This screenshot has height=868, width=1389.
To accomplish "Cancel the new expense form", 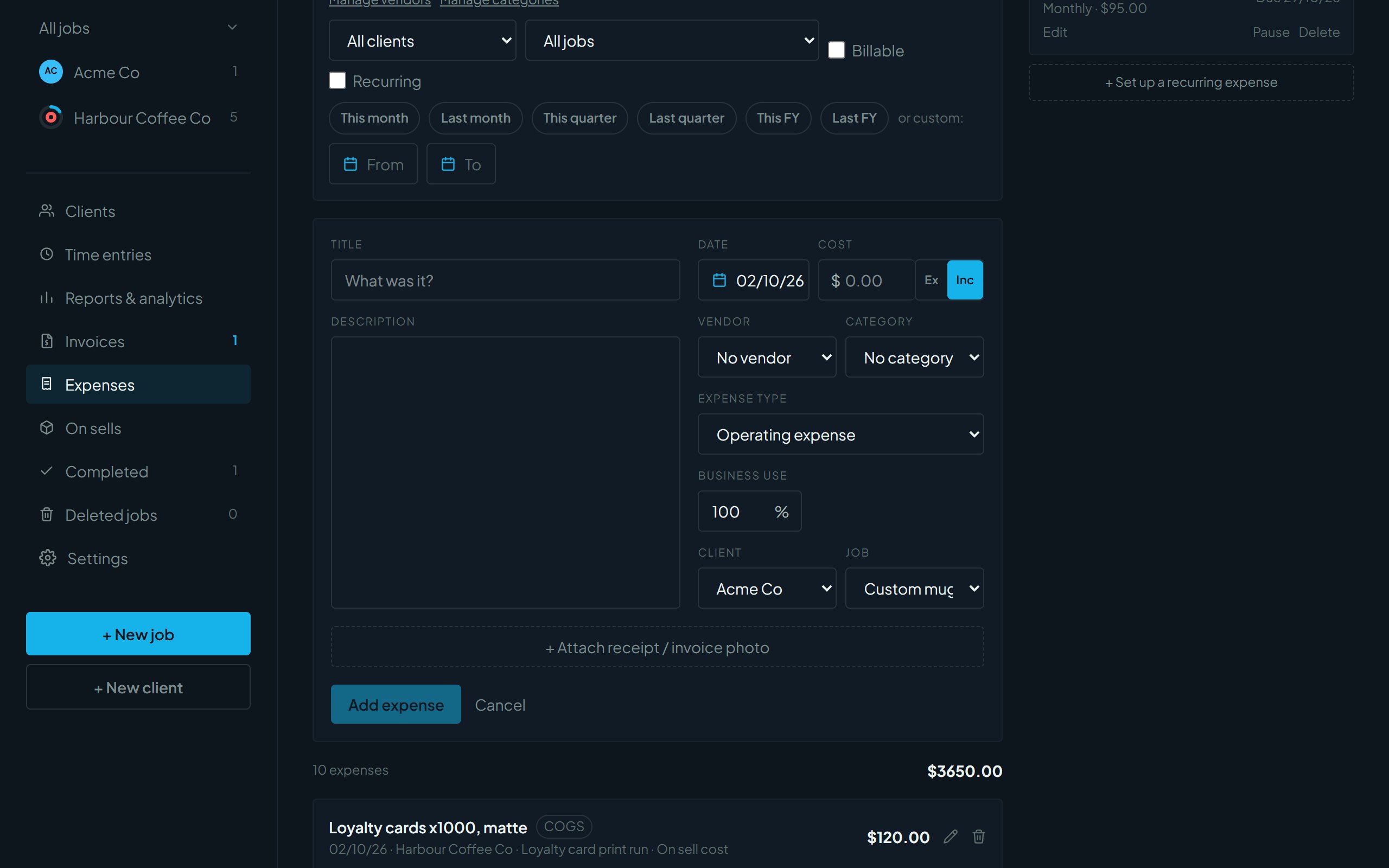I will coord(500,704).
